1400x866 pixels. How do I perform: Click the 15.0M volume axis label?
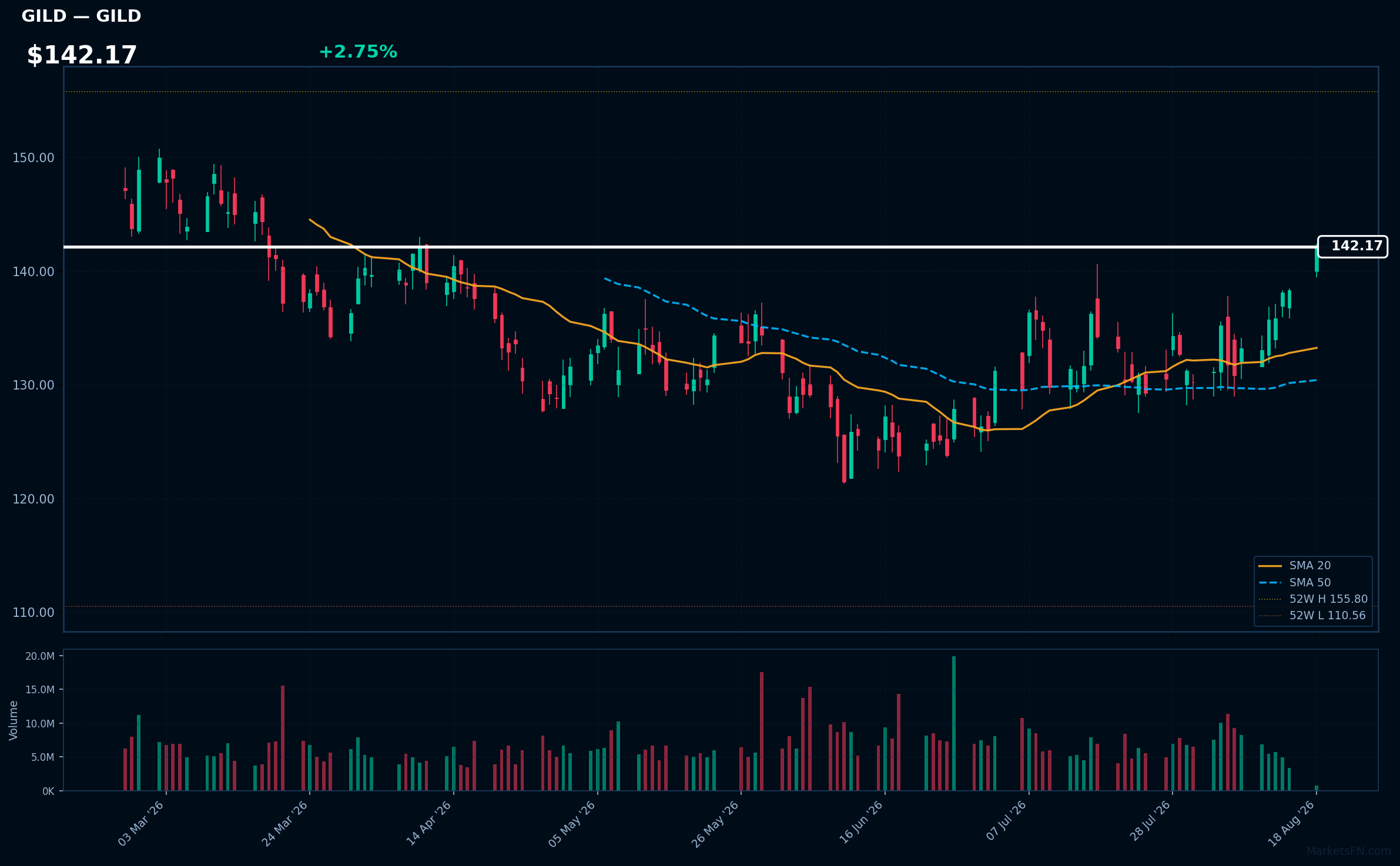point(40,690)
